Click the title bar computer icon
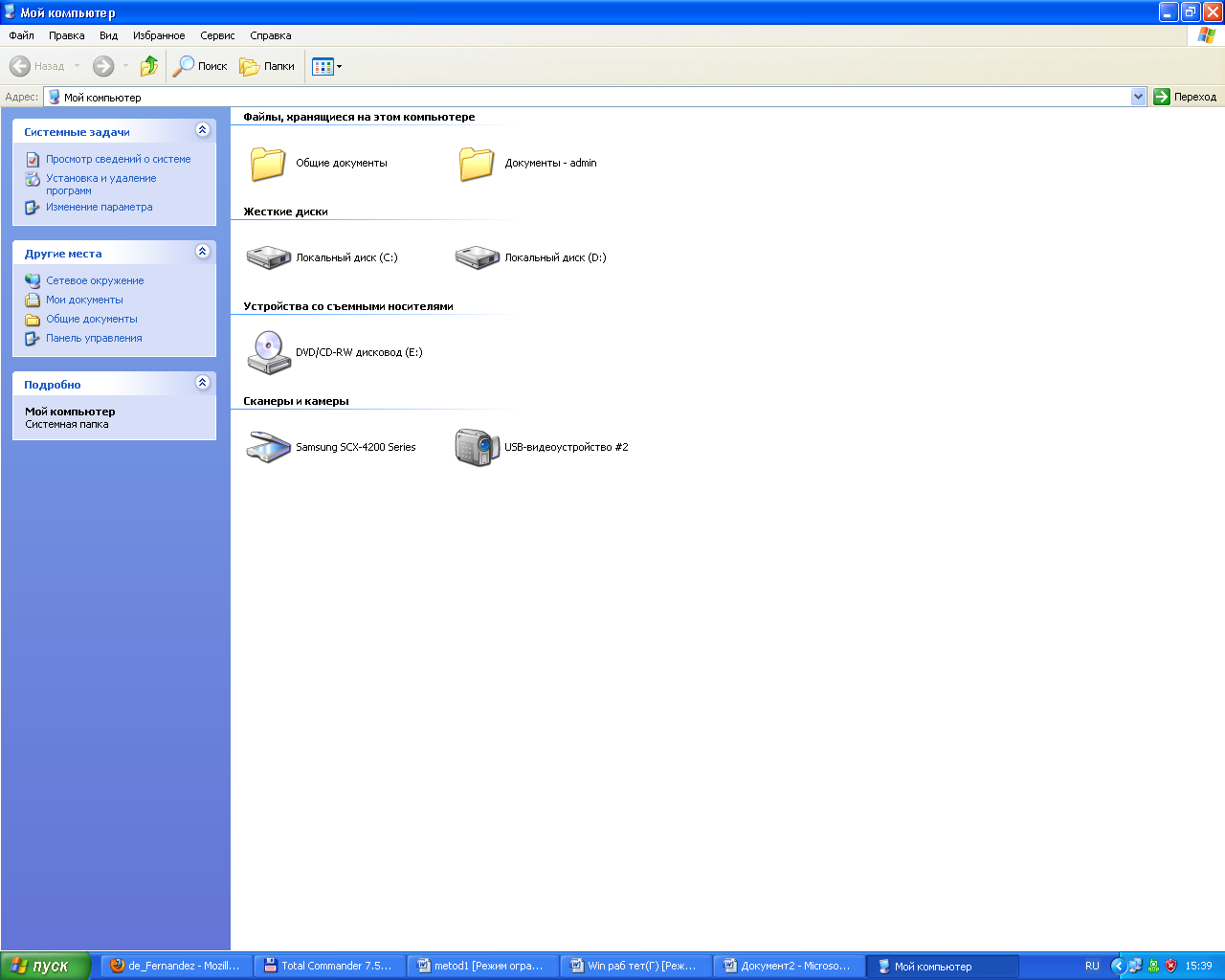The height and width of the screenshot is (980, 1225). (10, 12)
